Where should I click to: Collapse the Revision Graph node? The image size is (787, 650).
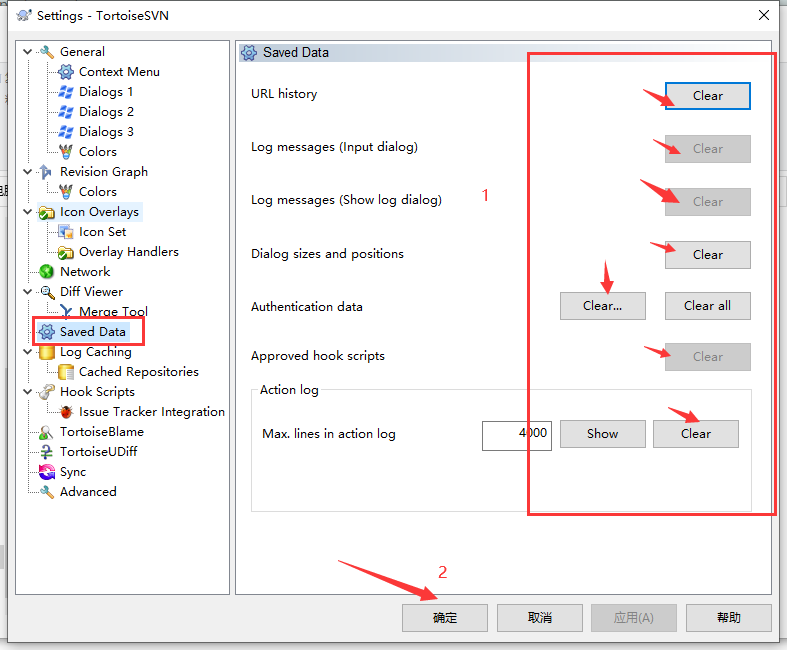click(x=28, y=172)
